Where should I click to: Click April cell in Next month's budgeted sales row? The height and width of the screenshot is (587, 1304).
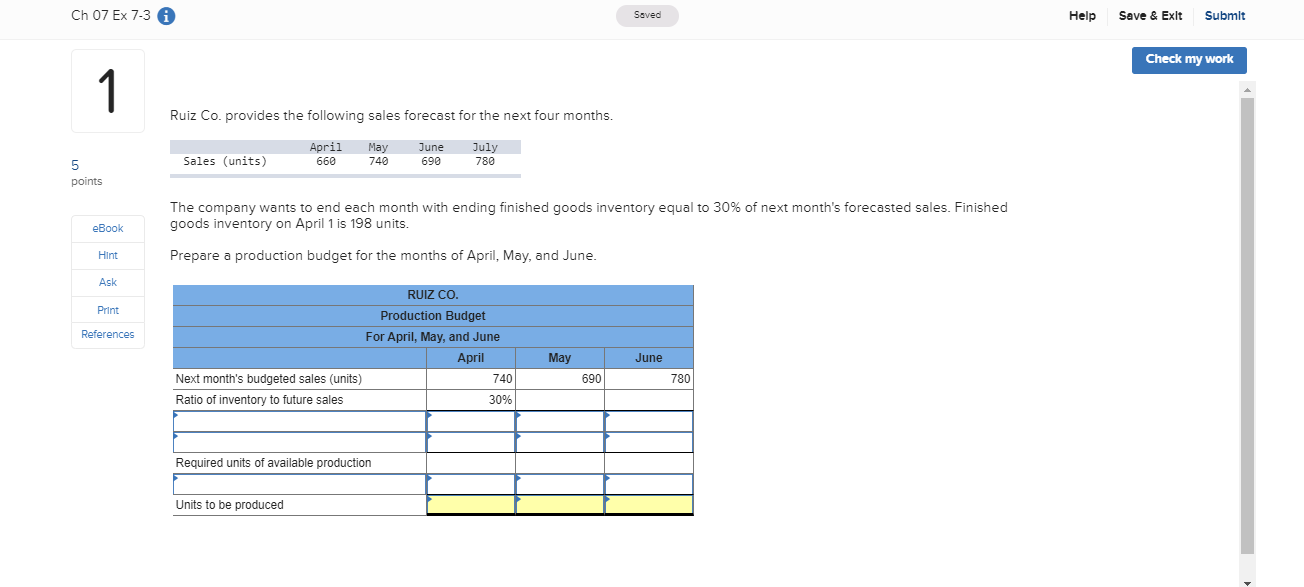tap(471, 379)
